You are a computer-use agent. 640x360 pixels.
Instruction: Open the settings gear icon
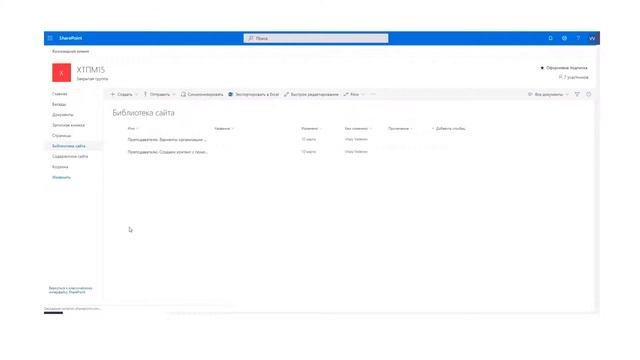[564, 38]
